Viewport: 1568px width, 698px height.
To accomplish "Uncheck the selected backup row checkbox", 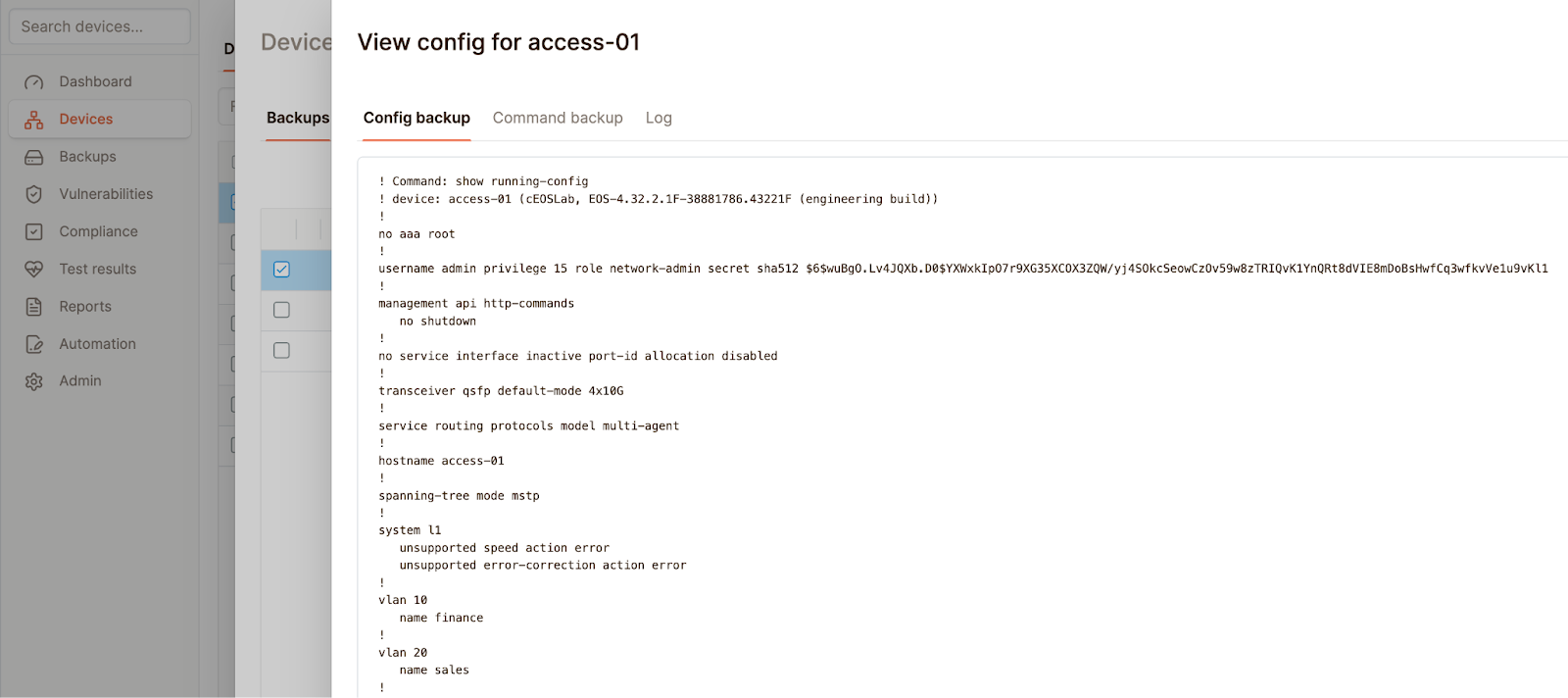I will (281, 270).
